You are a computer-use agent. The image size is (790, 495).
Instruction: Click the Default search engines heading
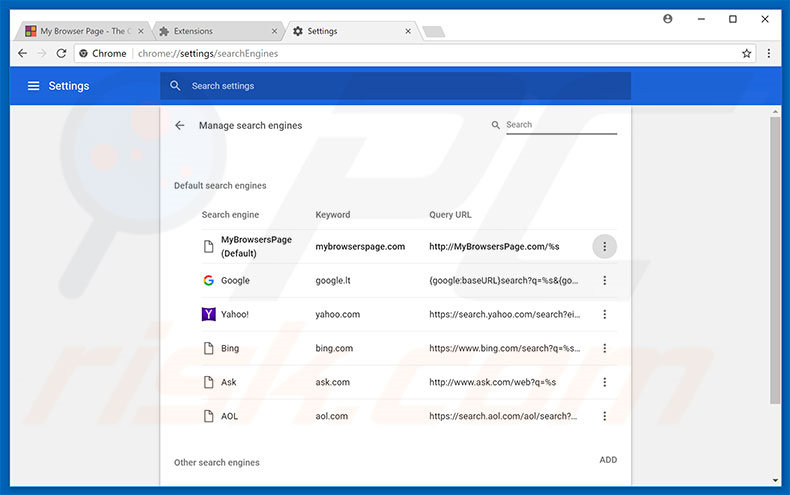pos(220,185)
